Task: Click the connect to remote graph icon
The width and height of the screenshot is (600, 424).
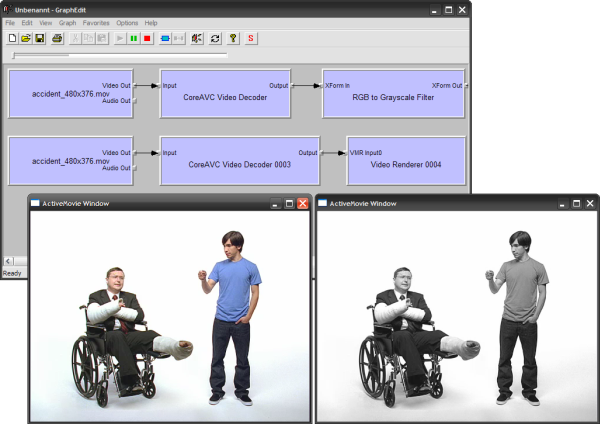Action: [197, 38]
